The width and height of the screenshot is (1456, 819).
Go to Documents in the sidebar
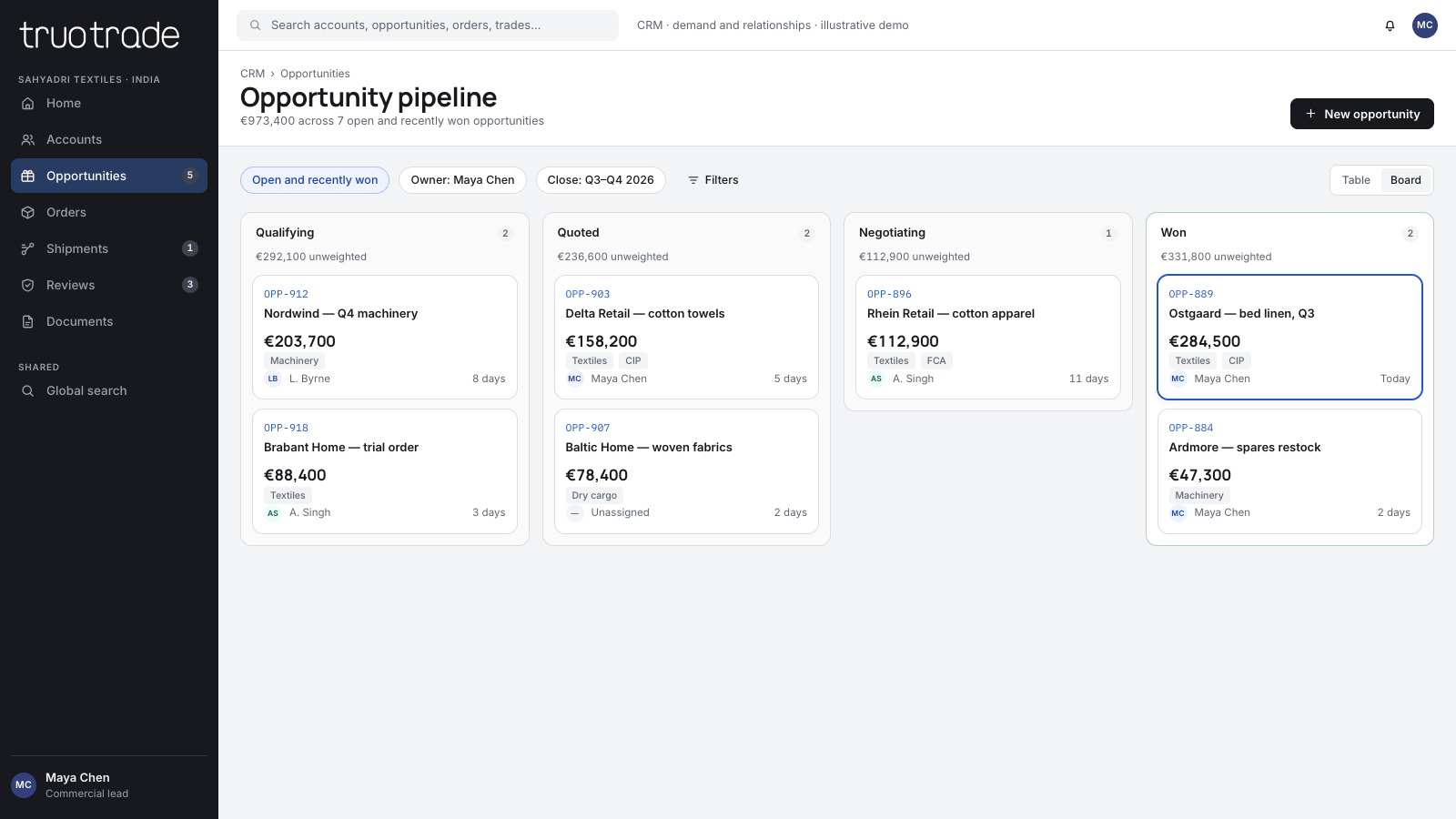click(109, 321)
